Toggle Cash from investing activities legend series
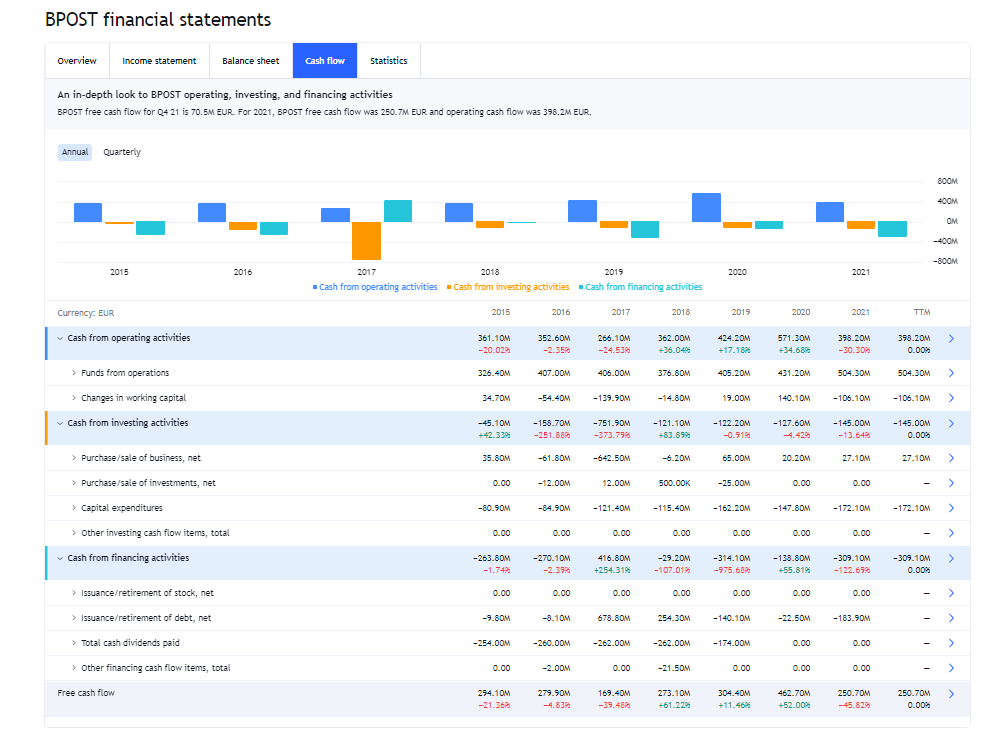The width and height of the screenshot is (1000, 743). 511,287
